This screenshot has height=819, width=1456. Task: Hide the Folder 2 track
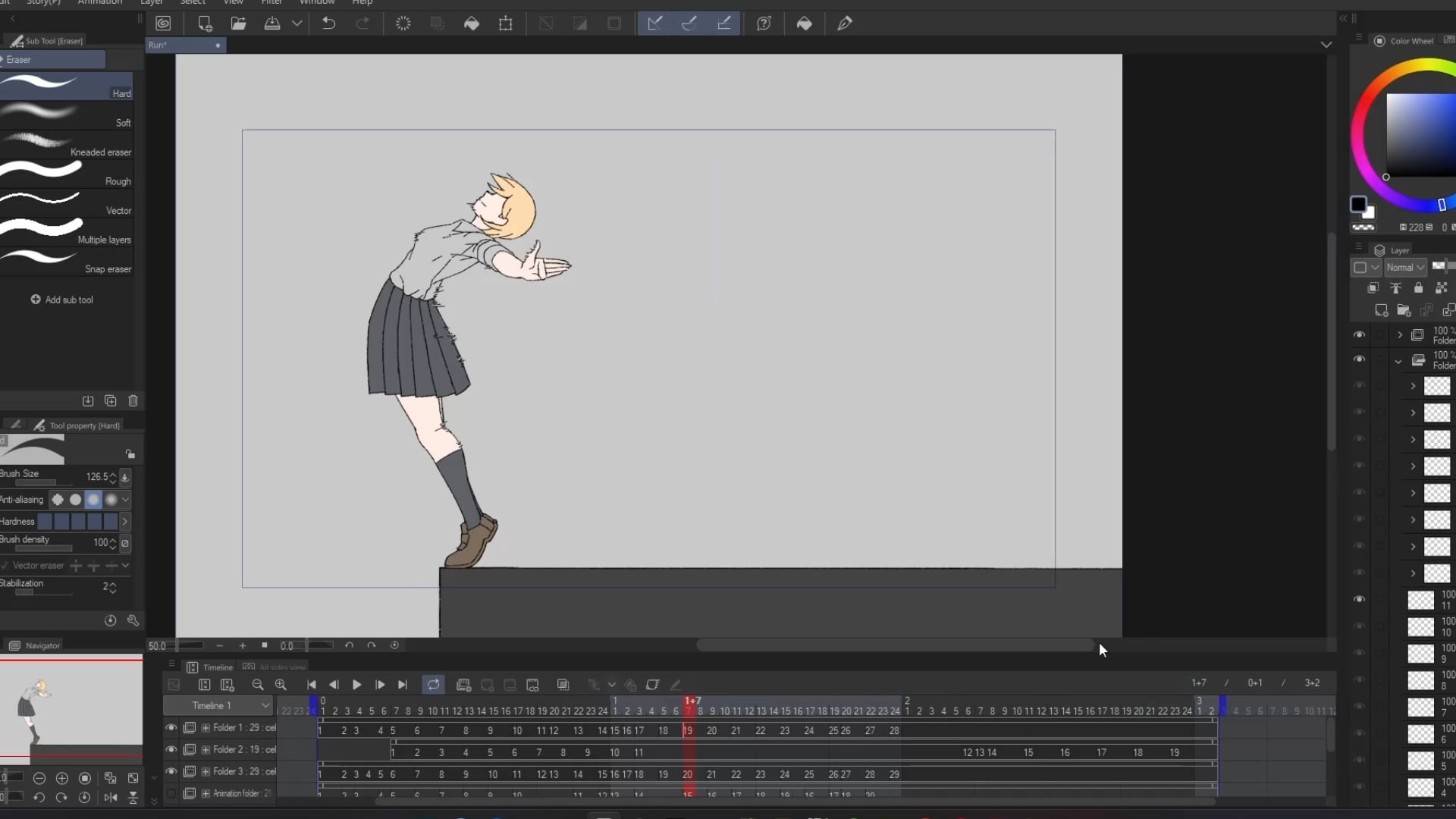pyautogui.click(x=171, y=749)
